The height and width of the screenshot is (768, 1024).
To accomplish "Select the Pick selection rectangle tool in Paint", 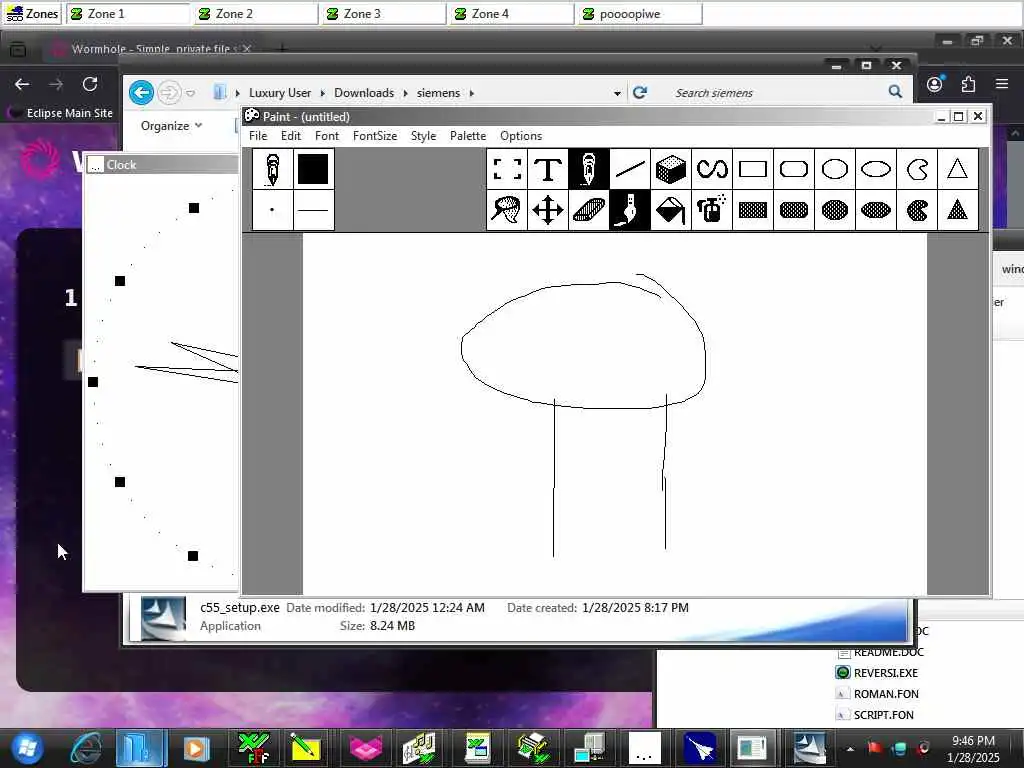I will click(507, 169).
